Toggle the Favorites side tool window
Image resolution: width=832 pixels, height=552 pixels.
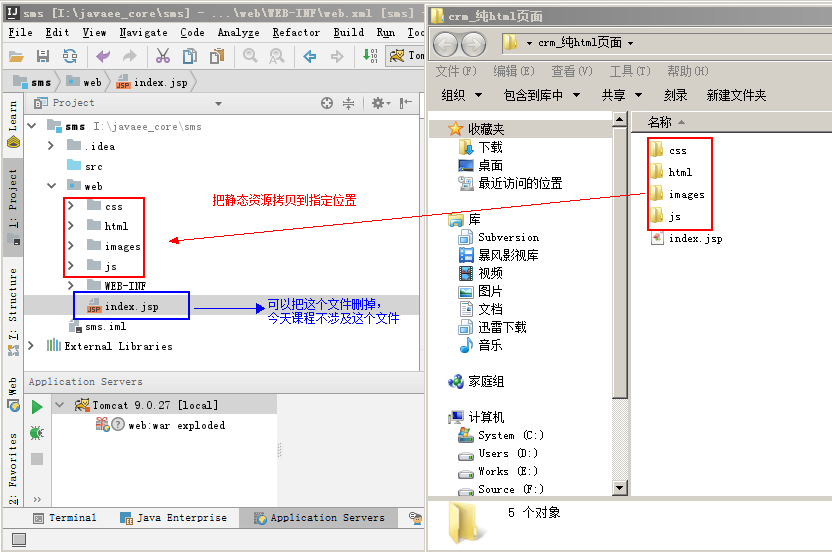[13, 467]
